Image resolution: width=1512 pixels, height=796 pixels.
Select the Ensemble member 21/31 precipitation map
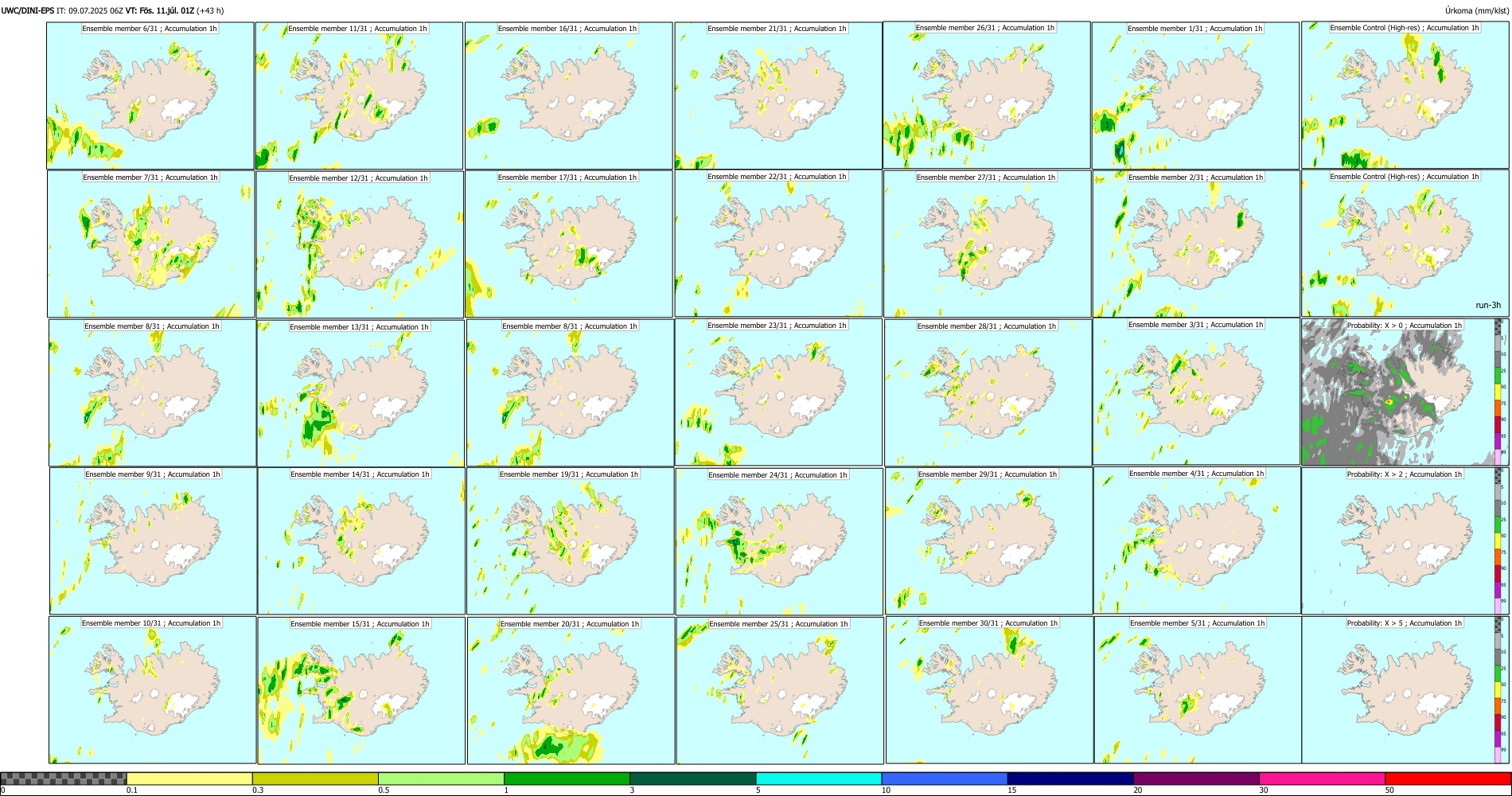[x=778, y=96]
